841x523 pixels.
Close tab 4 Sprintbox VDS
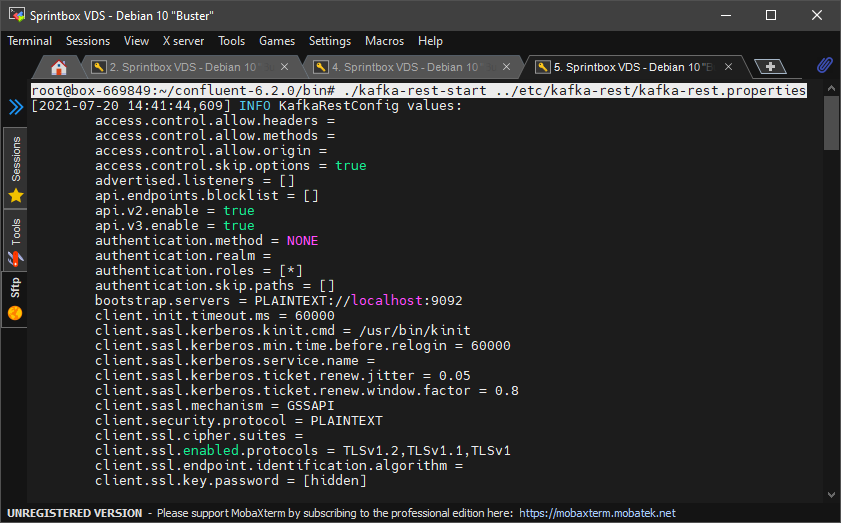coord(508,68)
